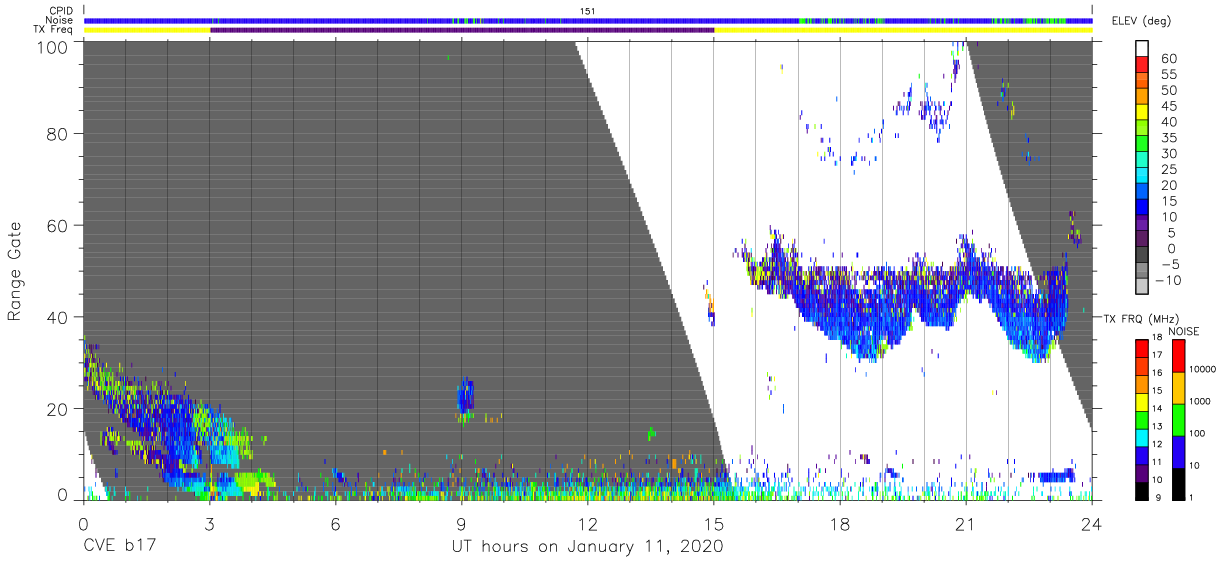This screenshot has width=1228, height=567.
Task: Click the 9 tick on UT hours axis
Action: [x=461, y=523]
